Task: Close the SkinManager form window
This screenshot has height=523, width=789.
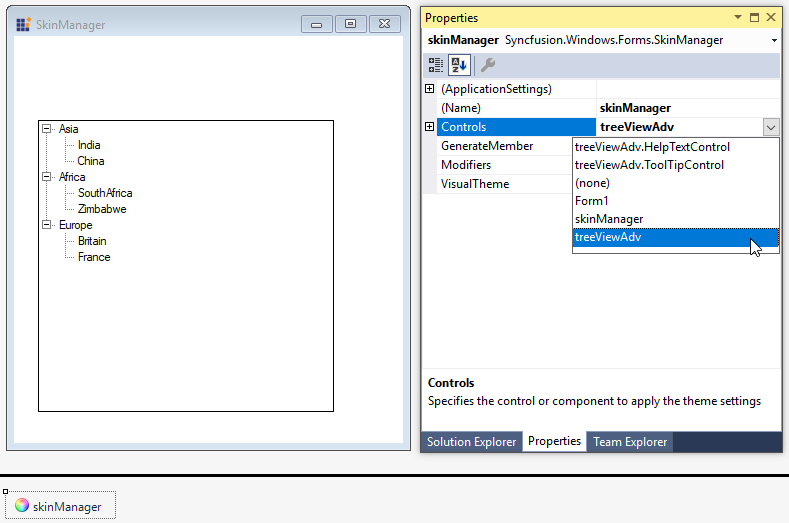Action: 384,24
